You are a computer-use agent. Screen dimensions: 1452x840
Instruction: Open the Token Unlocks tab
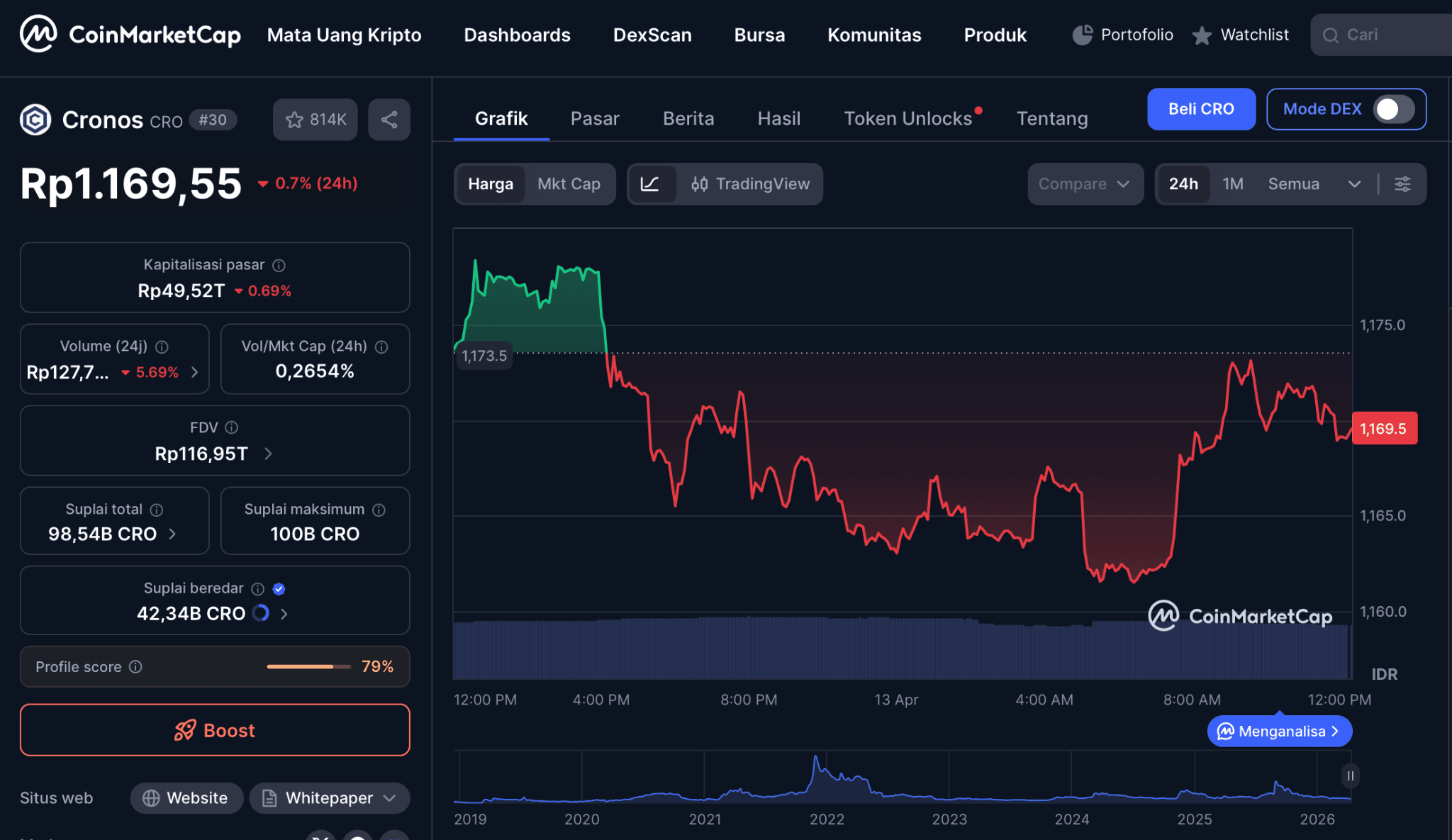tap(907, 118)
